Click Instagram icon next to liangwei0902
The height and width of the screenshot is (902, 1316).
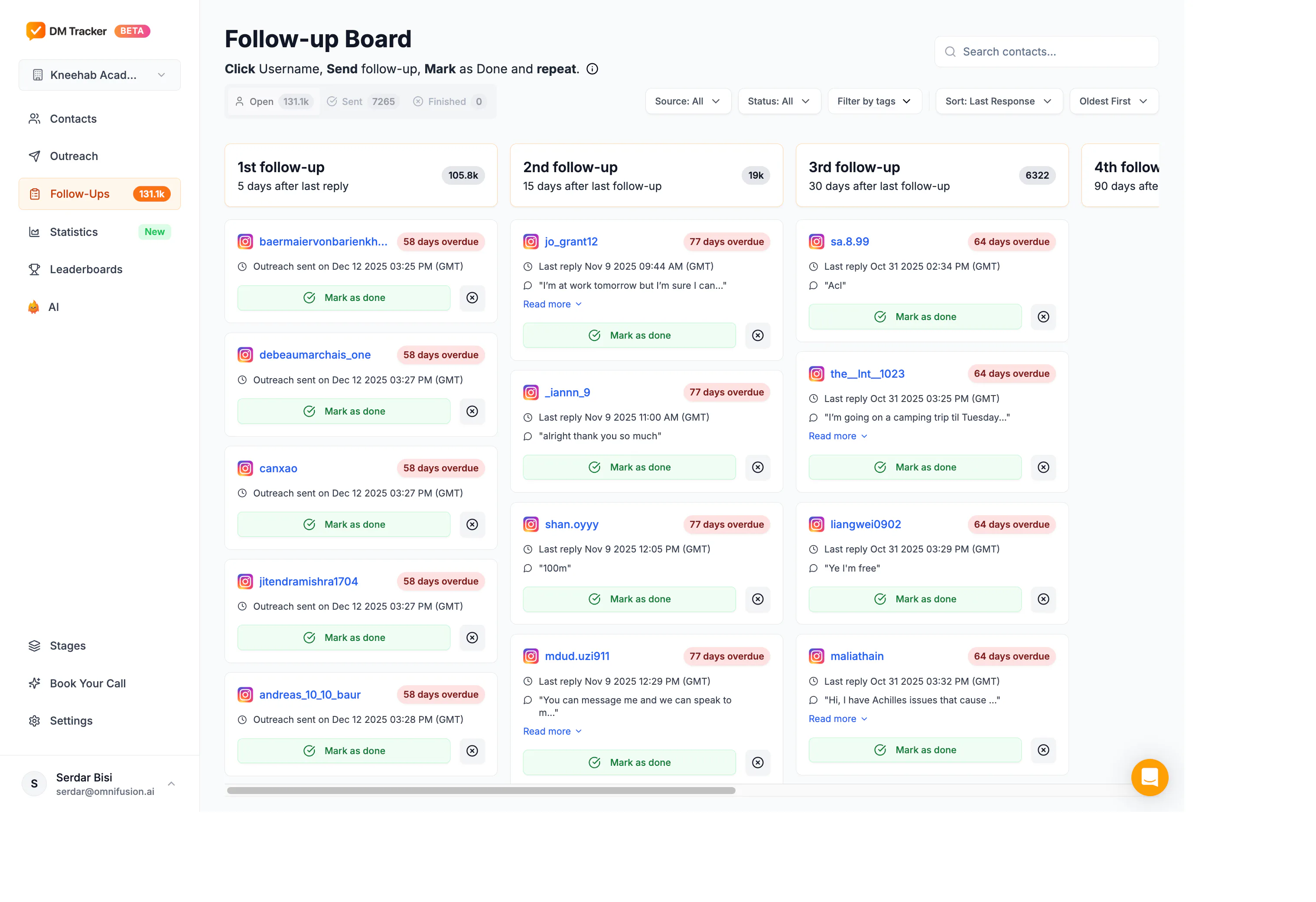[817, 525]
